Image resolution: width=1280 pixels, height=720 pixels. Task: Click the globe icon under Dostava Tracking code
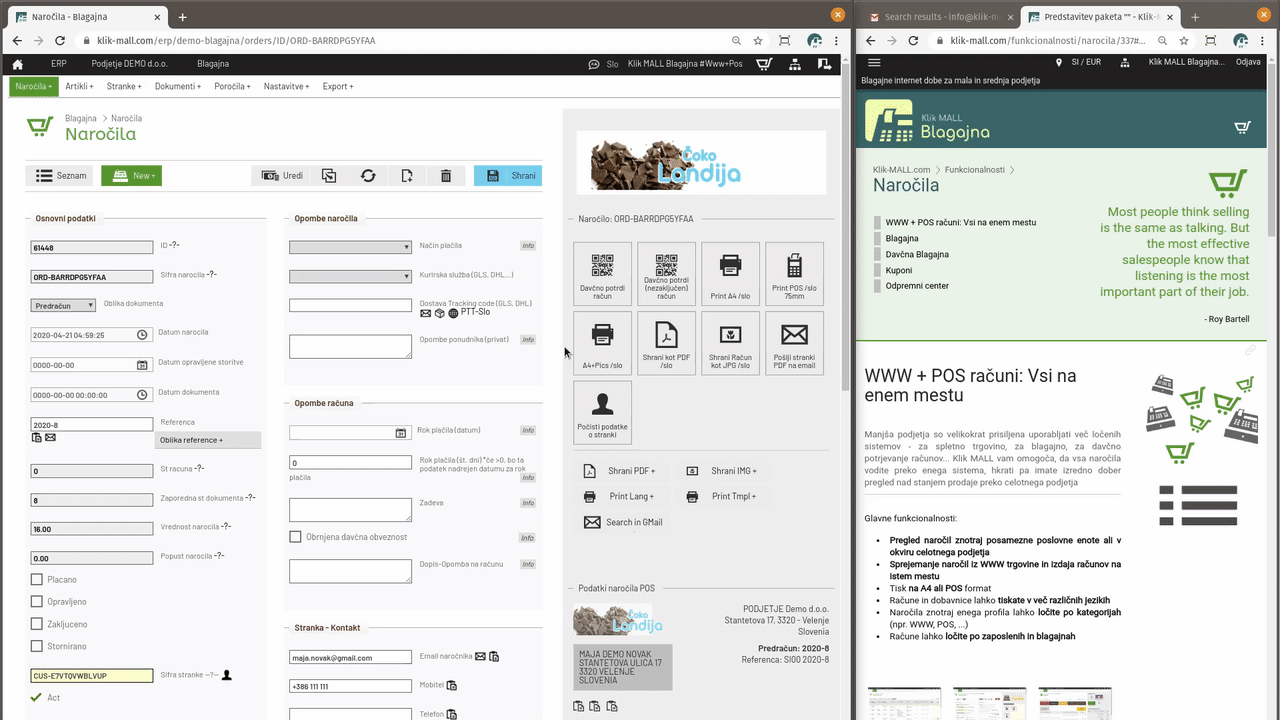coord(453,313)
